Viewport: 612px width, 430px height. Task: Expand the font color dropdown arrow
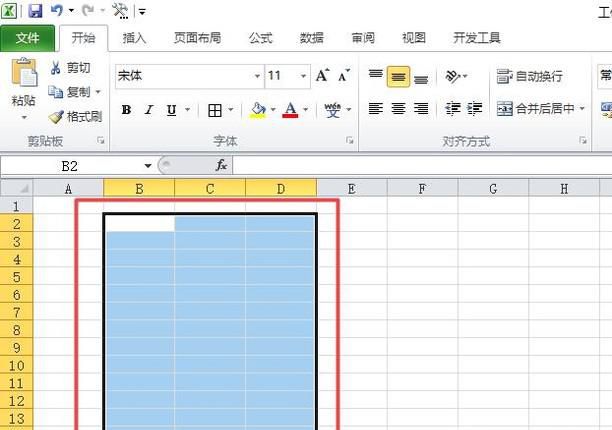click(x=306, y=110)
